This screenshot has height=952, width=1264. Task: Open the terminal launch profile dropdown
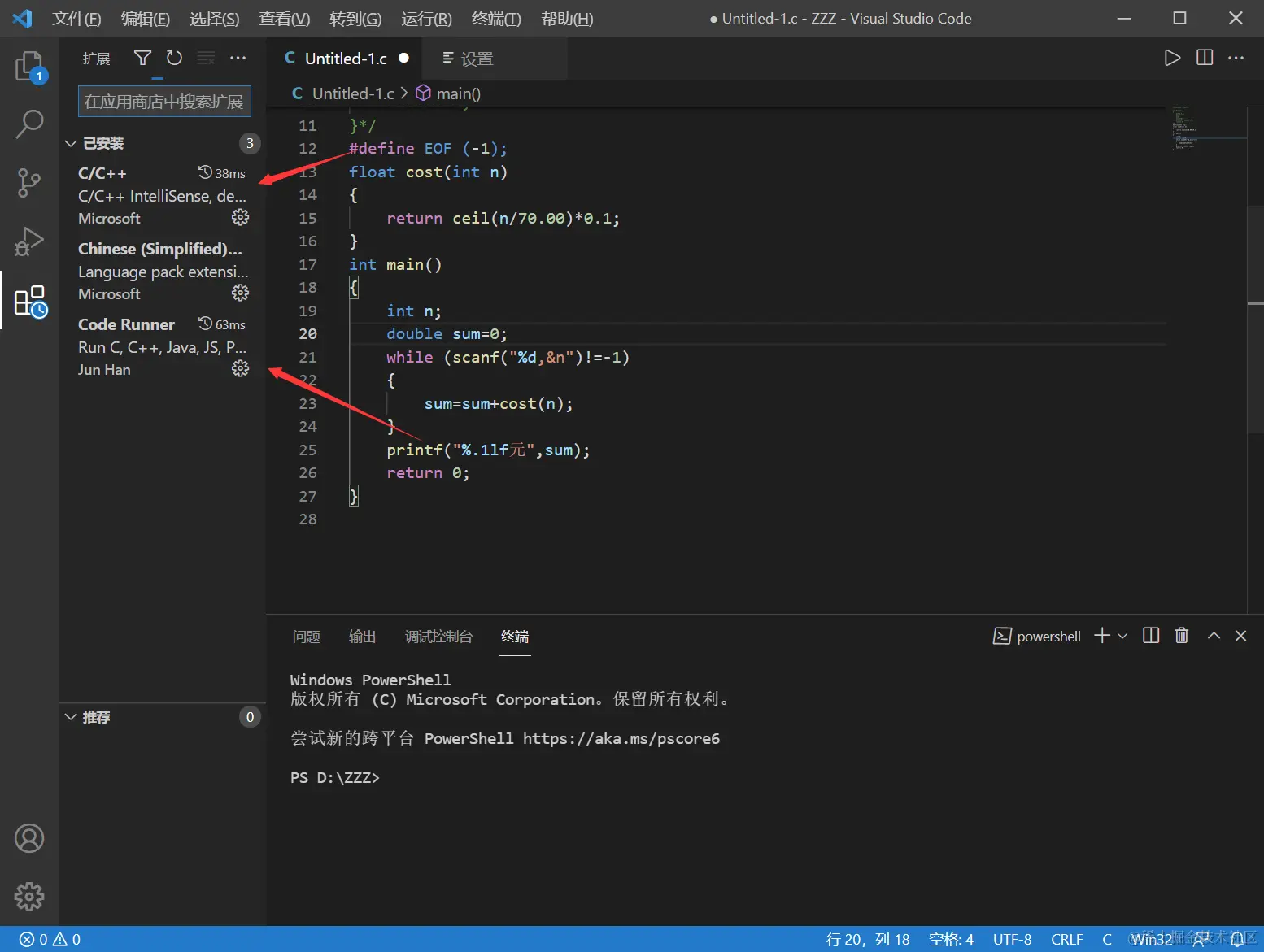1122,636
